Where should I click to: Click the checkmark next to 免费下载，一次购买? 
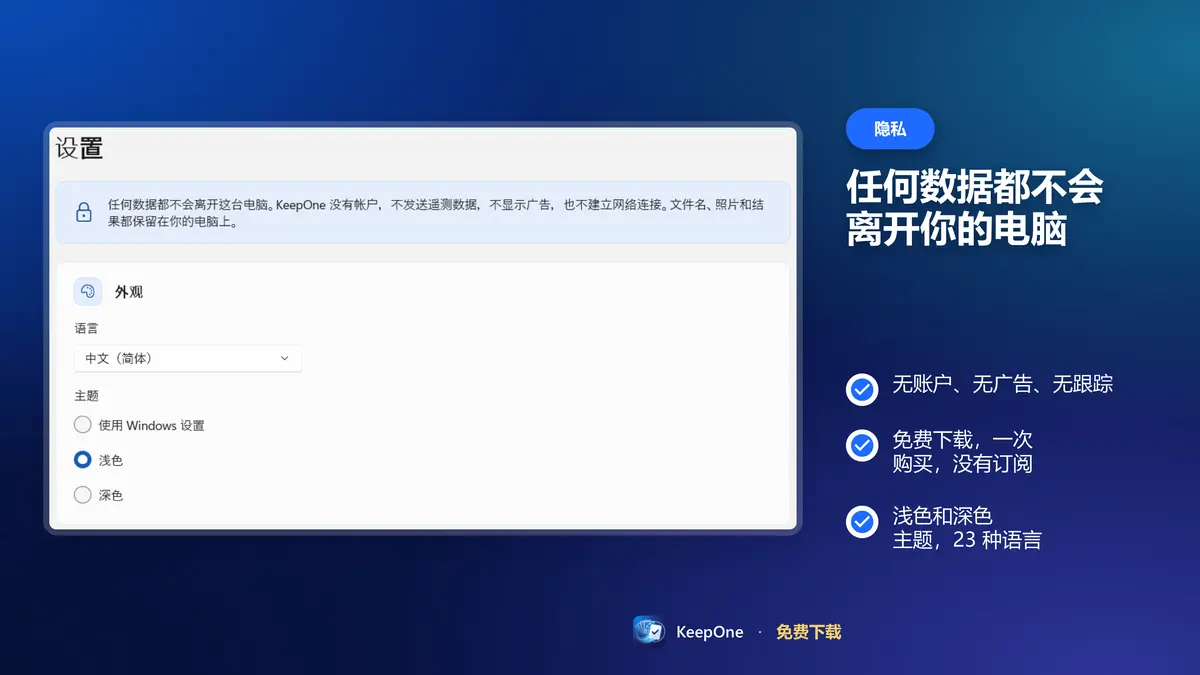click(862, 445)
